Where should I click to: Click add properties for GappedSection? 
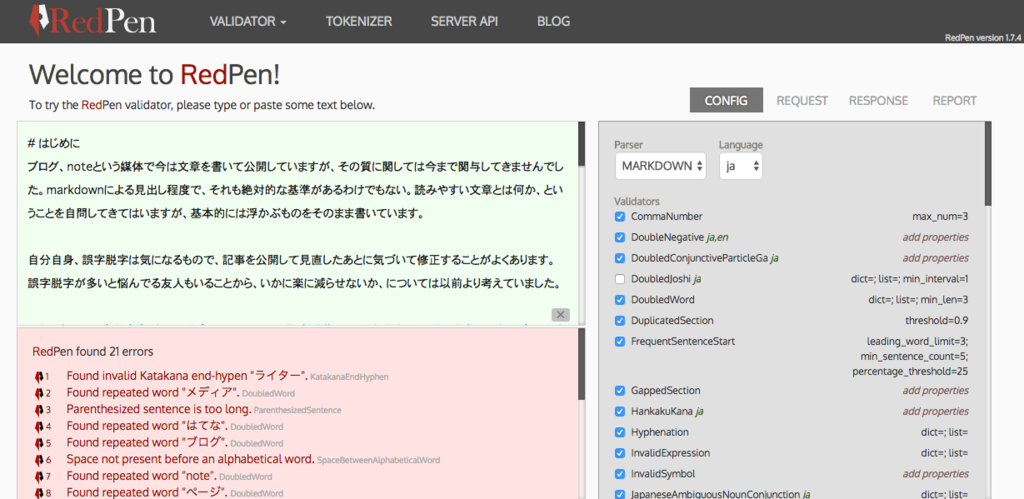[x=935, y=391]
